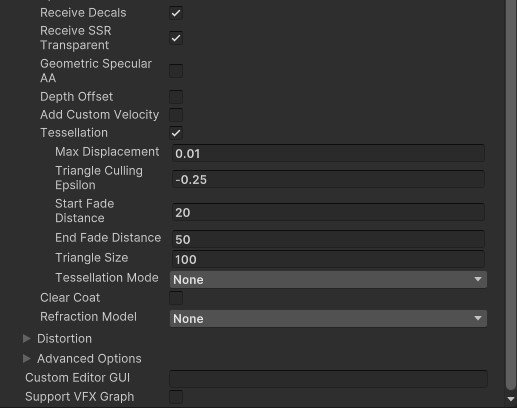Focus the Triangle Size input

[x=328, y=259]
